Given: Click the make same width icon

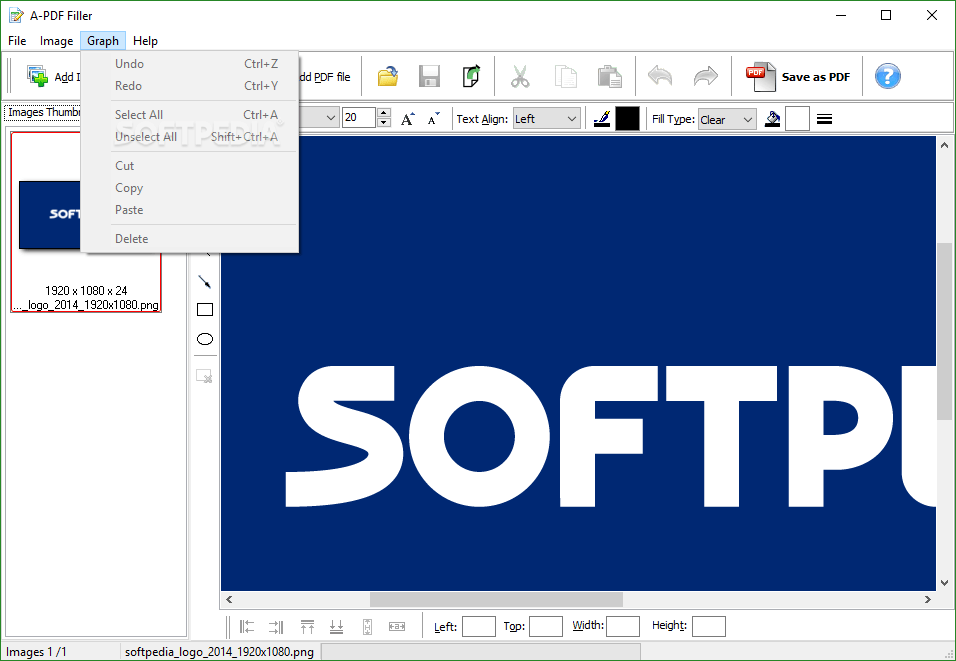Looking at the screenshot, I should point(397,626).
